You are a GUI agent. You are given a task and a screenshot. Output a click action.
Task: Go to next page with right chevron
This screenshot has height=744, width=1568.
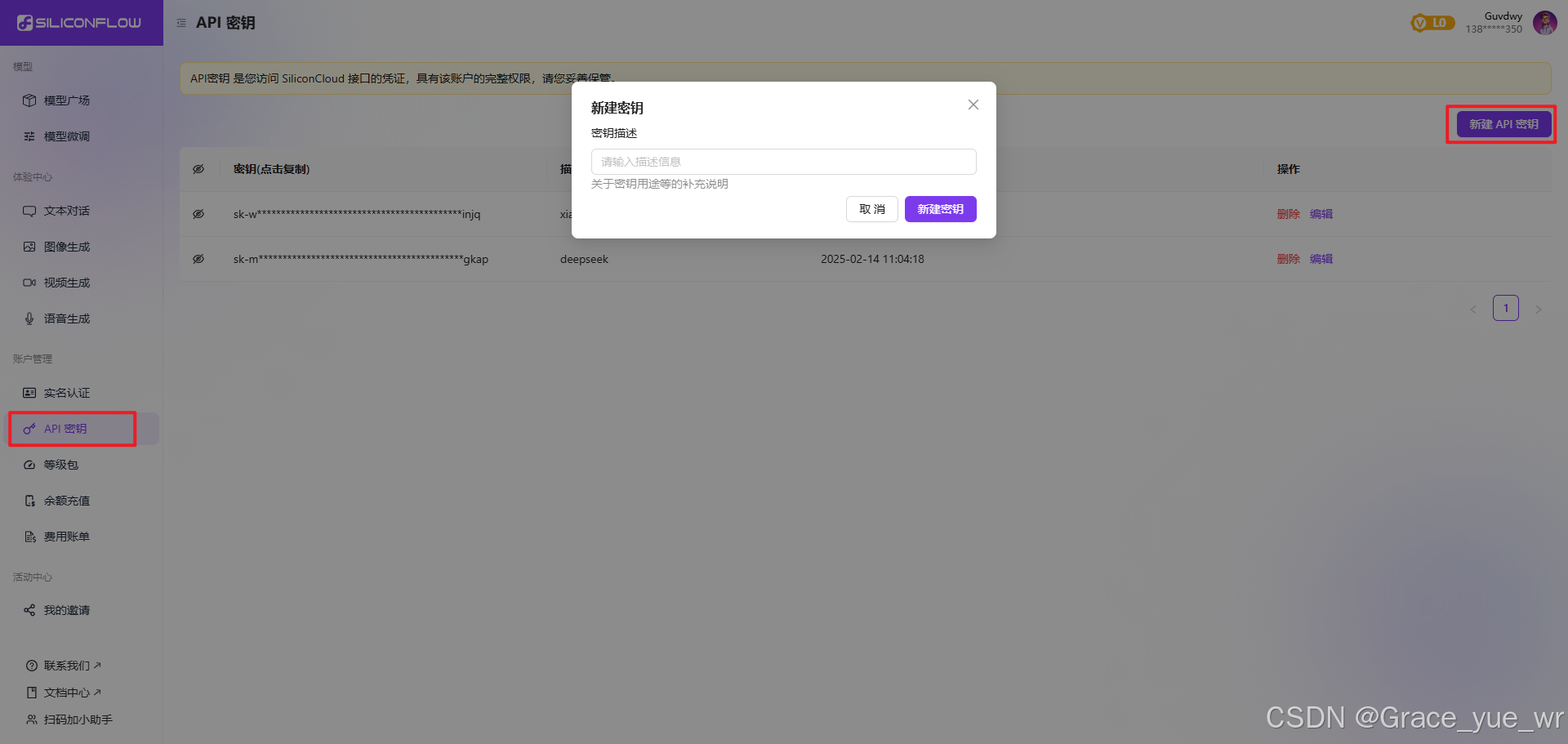[1539, 309]
